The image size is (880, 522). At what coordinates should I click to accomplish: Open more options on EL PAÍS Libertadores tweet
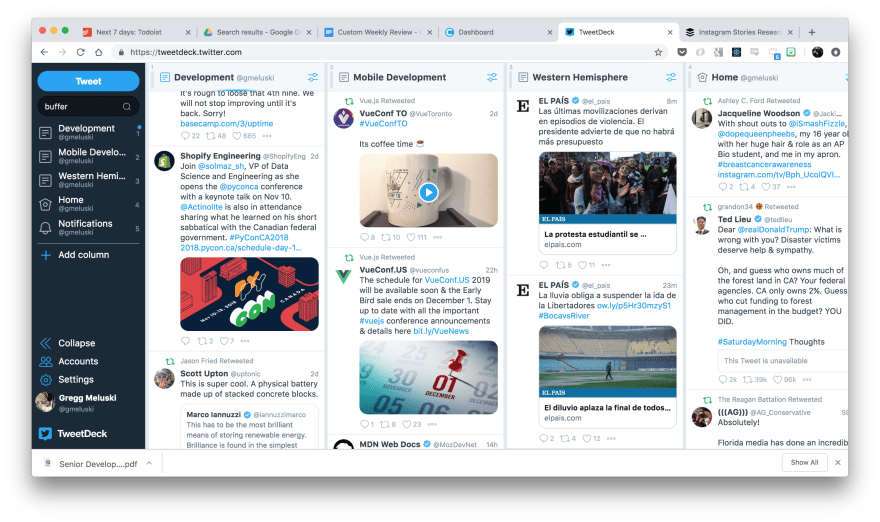pos(611,438)
